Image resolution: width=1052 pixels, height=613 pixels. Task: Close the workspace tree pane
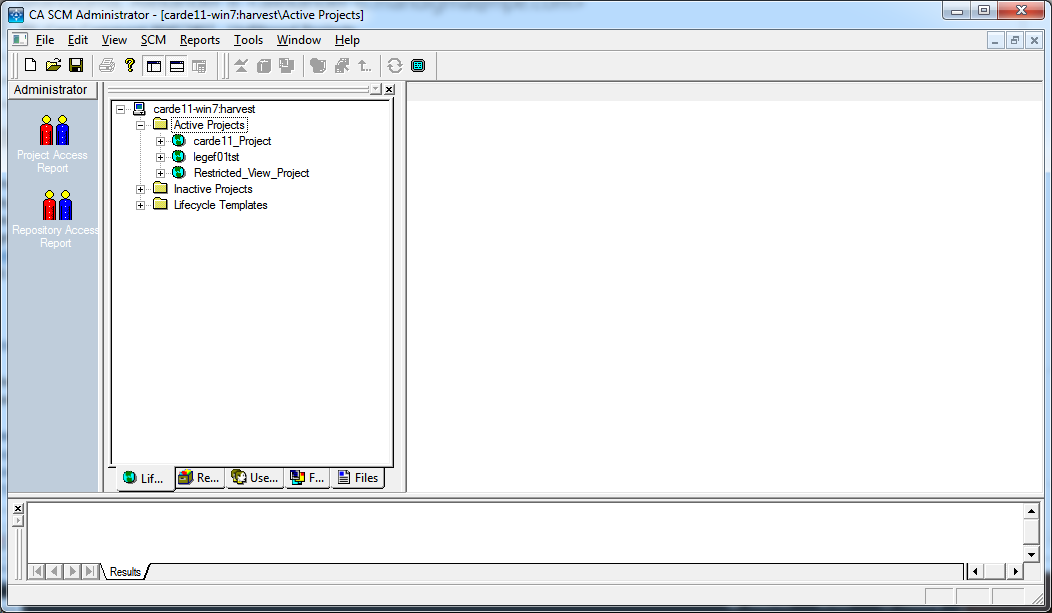389,89
